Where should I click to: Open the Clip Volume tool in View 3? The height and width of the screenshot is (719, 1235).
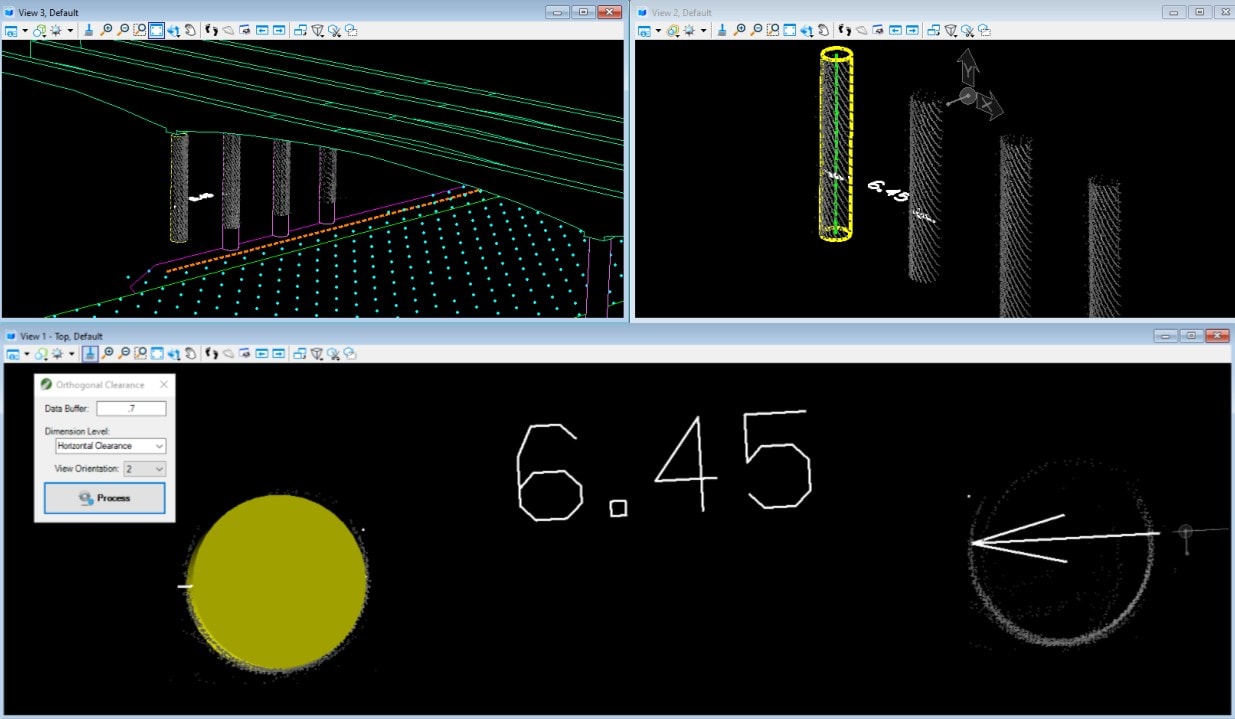[319, 30]
